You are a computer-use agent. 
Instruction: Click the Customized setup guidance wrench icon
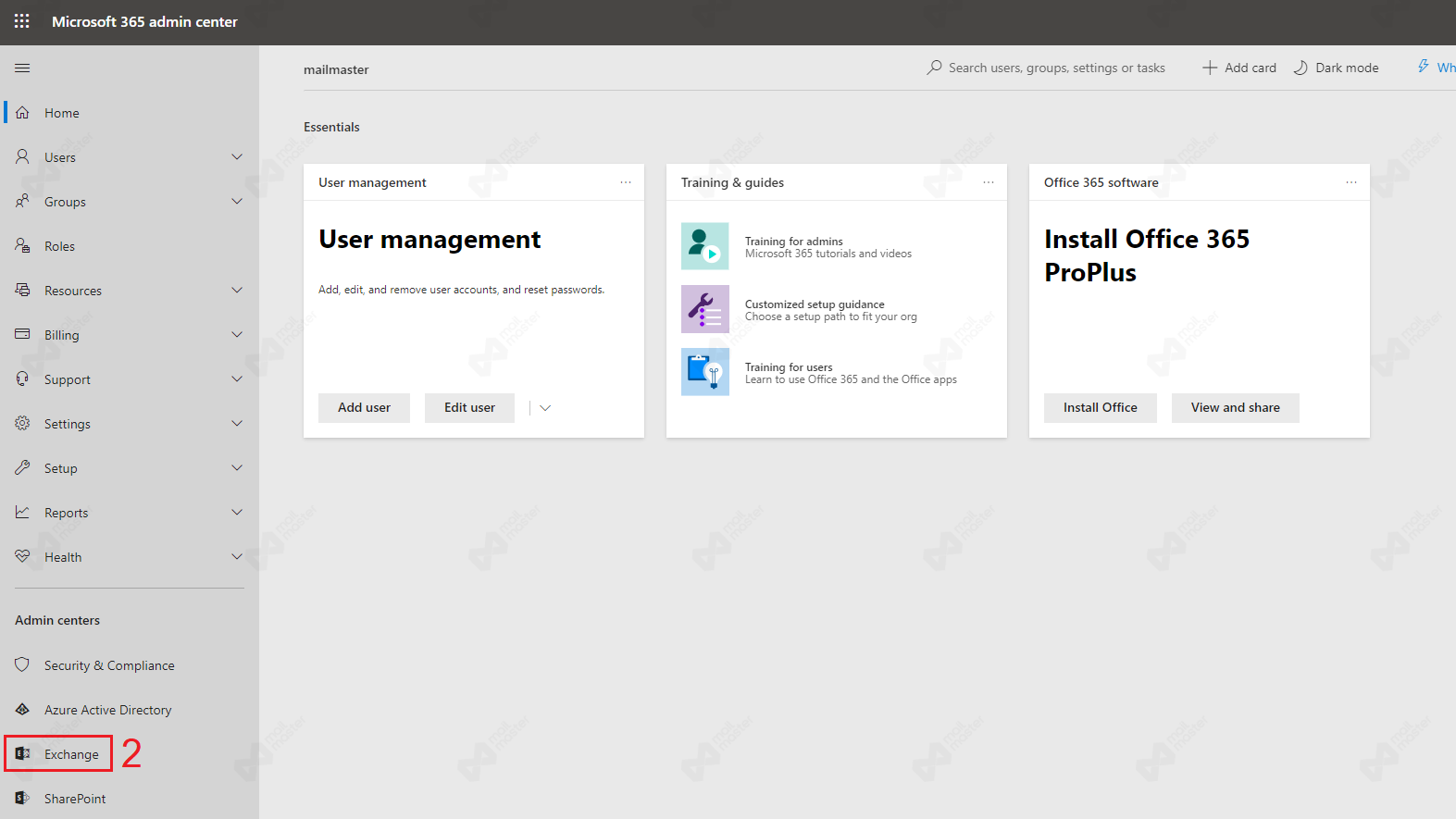tap(705, 309)
